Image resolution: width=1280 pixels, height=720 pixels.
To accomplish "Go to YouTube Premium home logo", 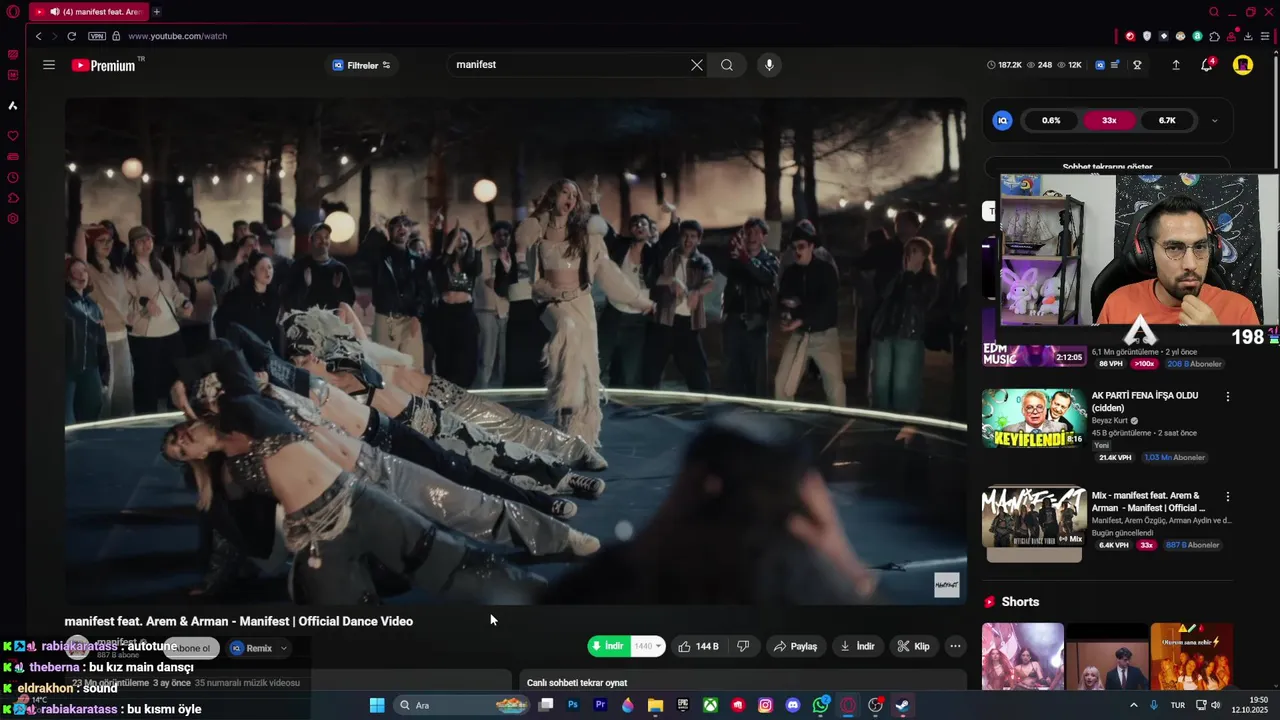I will [103, 65].
